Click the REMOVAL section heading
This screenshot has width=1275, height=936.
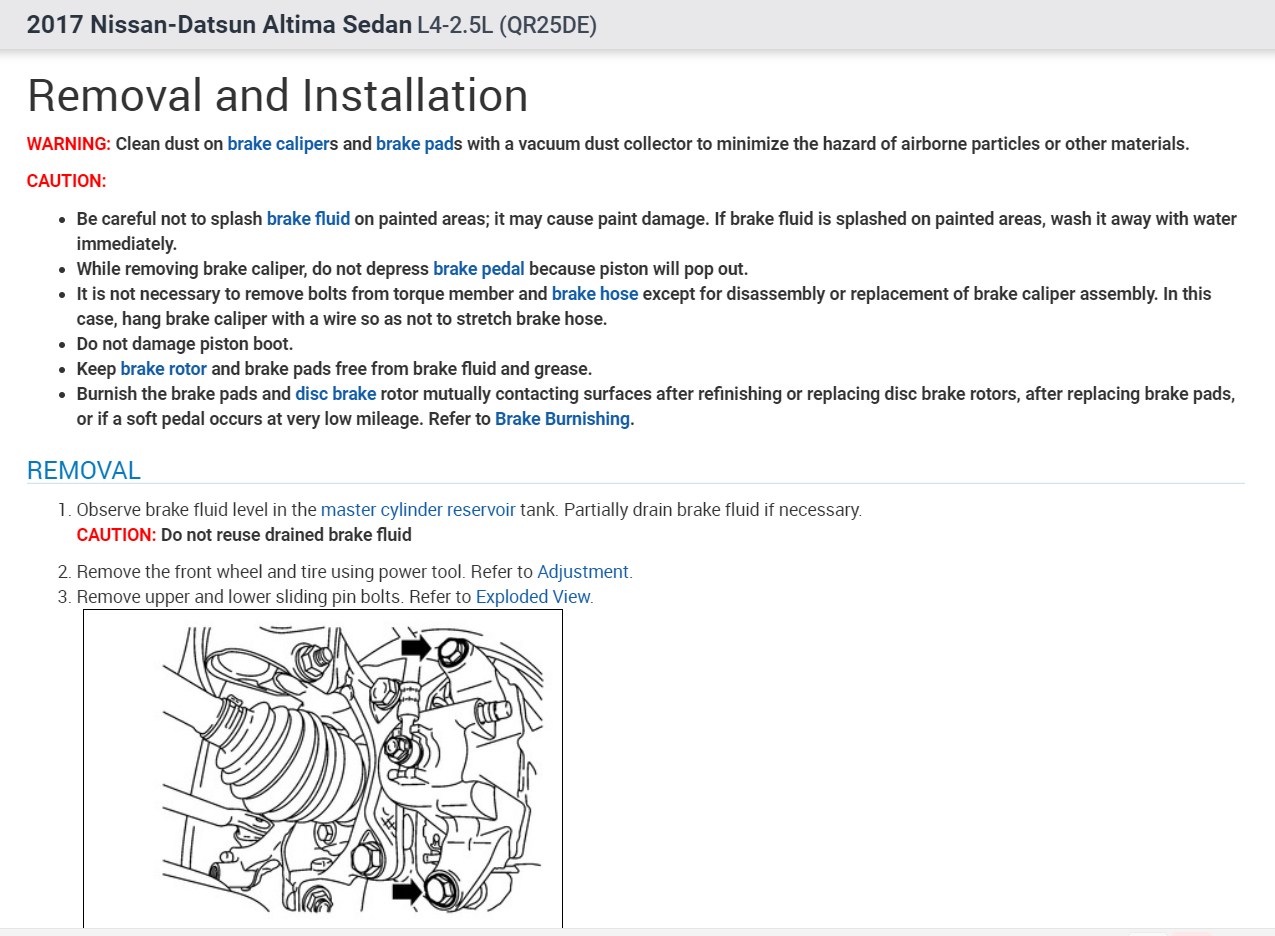(84, 470)
